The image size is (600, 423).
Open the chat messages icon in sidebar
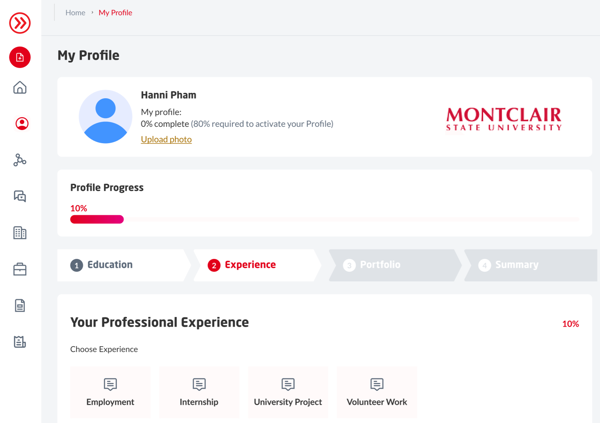pyautogui.click(x=19, y=196)
